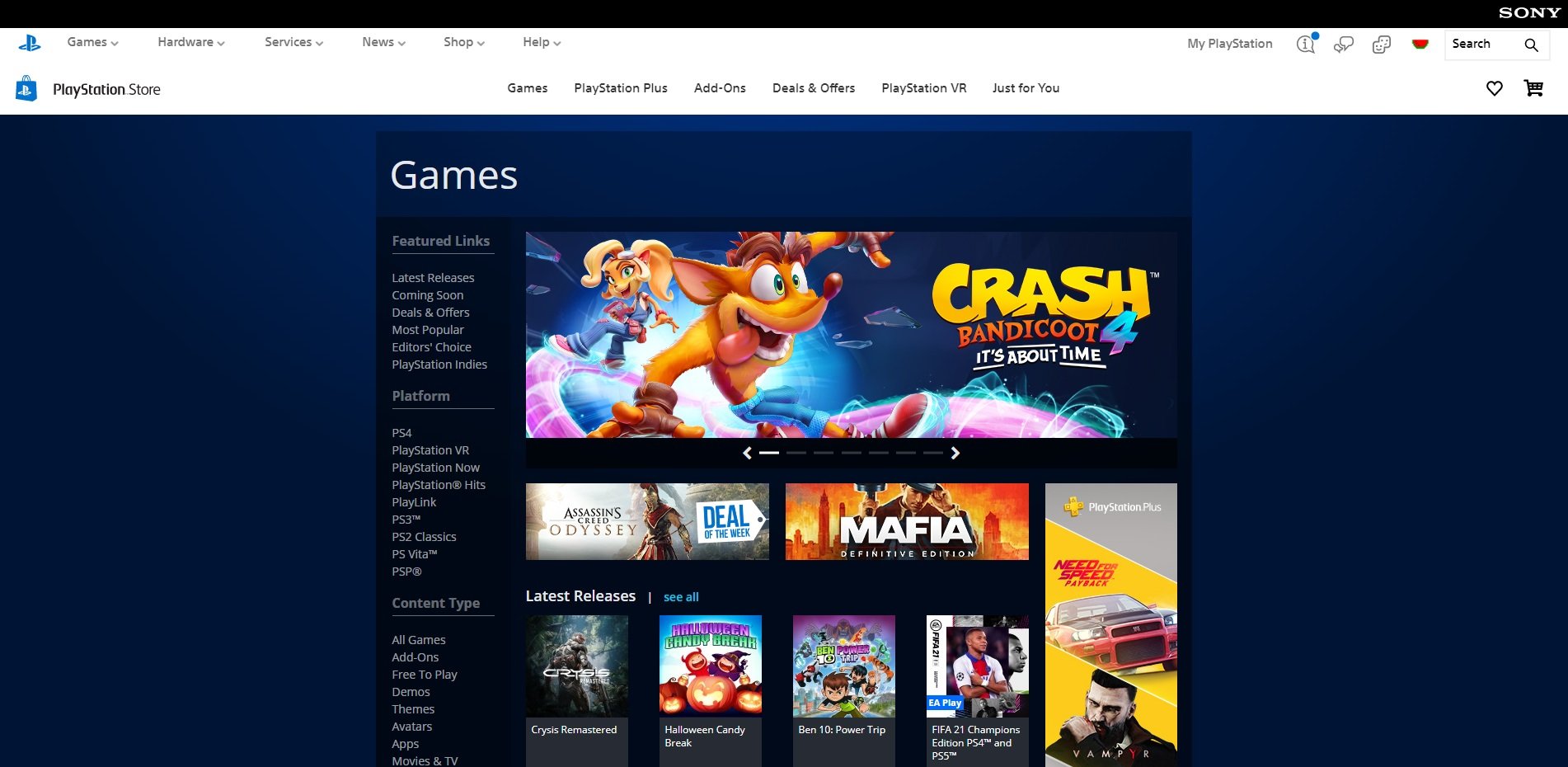This screenshot has height=767, width=1568.
Task: Select Avatars content type
Action: point(412,727)
